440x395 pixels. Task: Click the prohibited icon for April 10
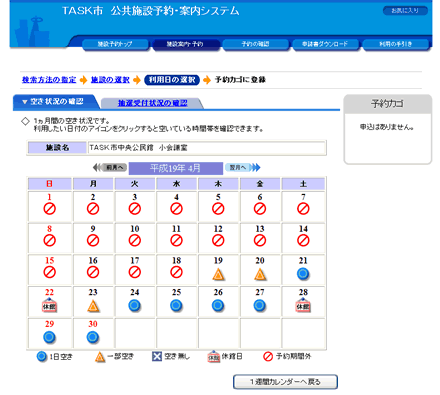click(135, 240)
